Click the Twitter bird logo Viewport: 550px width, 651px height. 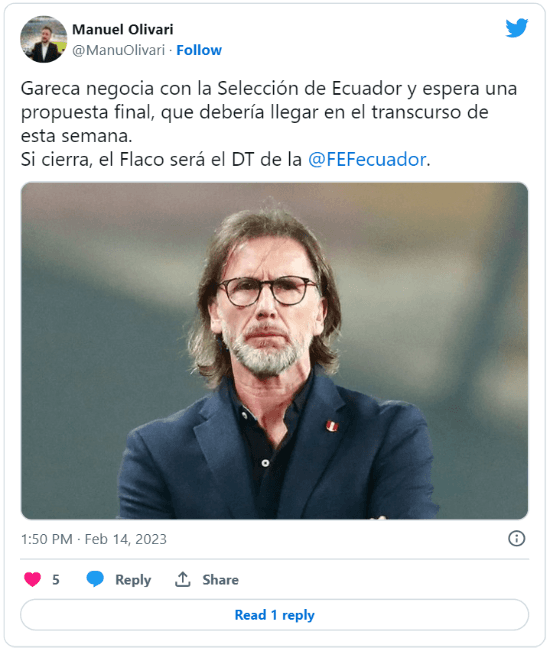point(516,28)
